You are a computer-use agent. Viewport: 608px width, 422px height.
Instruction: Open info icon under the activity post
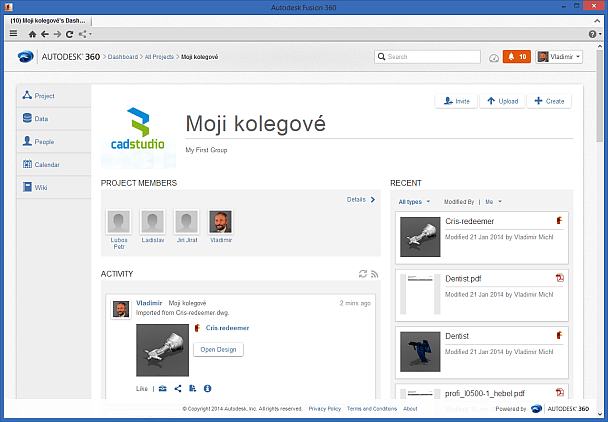pyautogui.click(x=207, y=388)
